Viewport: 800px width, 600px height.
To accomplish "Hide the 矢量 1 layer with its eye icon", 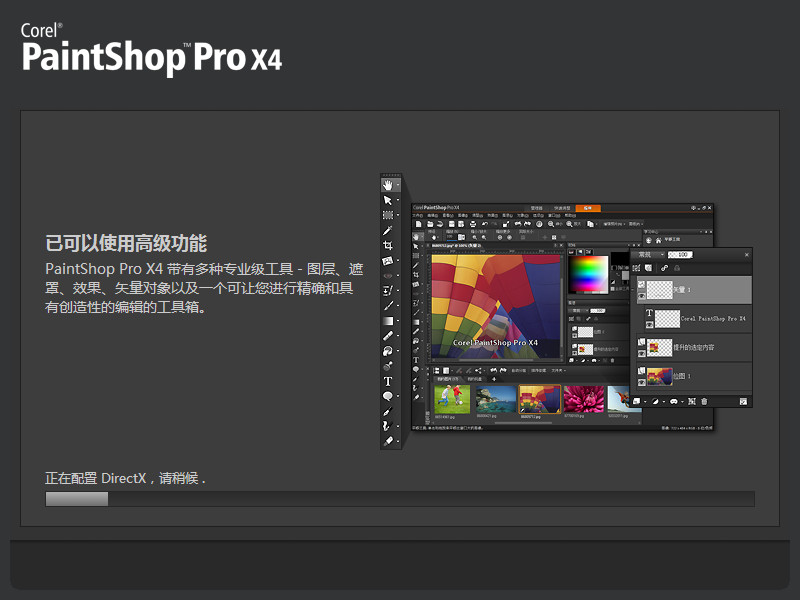I will tap(642, 295).
